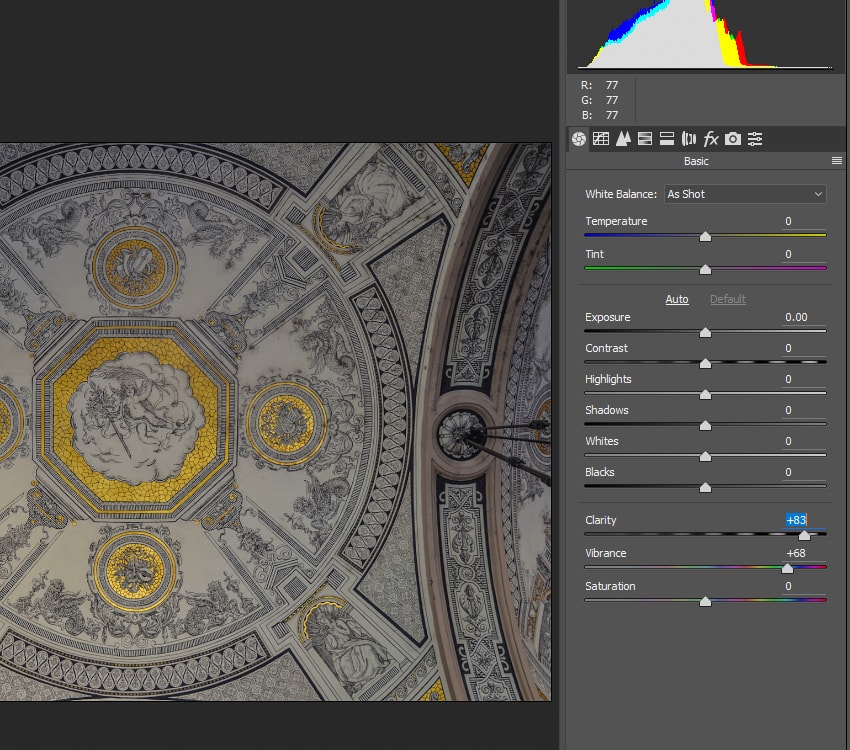850x750 pixels.
Task: Open the HSL/Grayscale panel icon
Action: [x=645, y=139]
